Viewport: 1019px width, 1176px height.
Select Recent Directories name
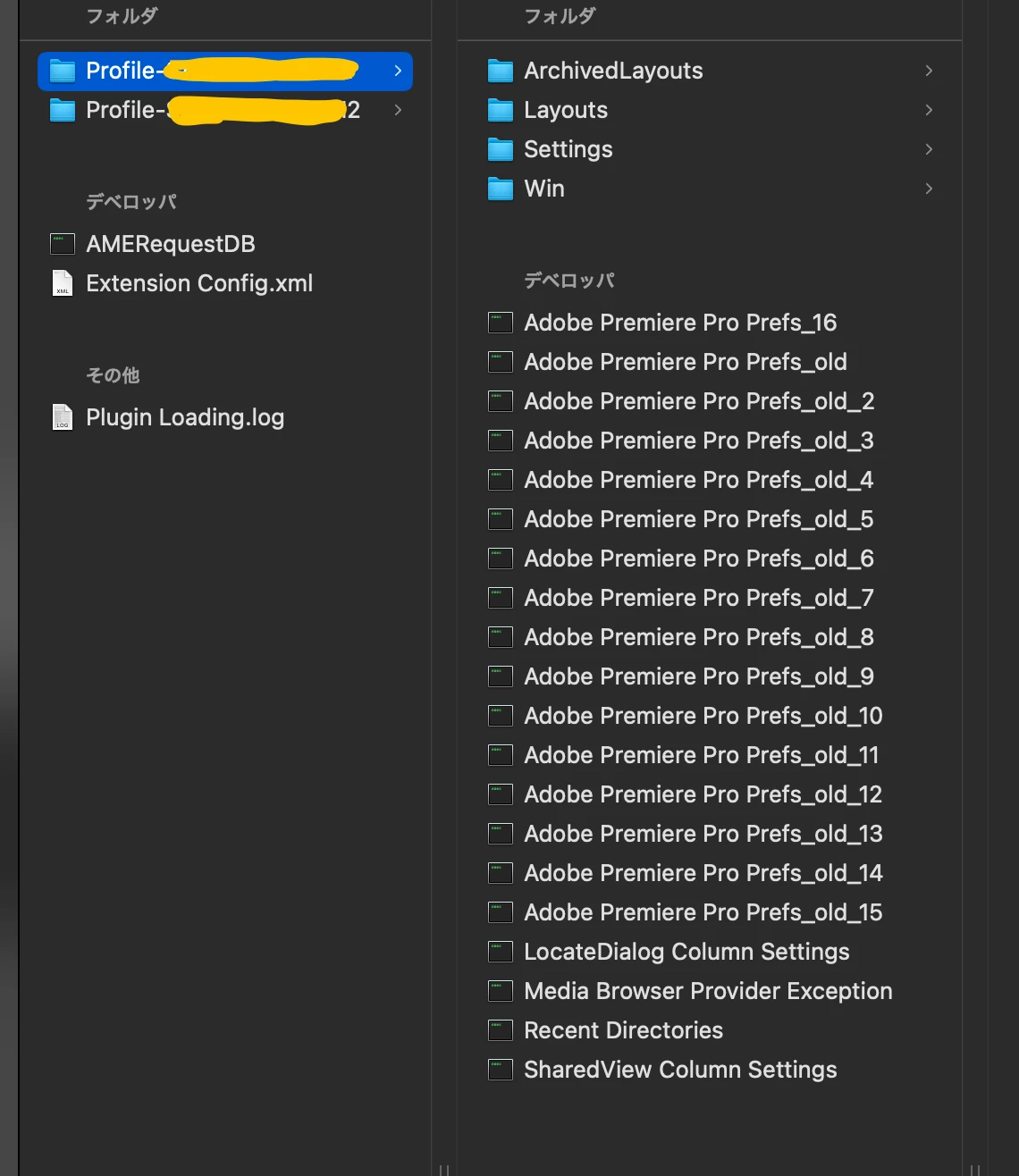coord(623,1030)
